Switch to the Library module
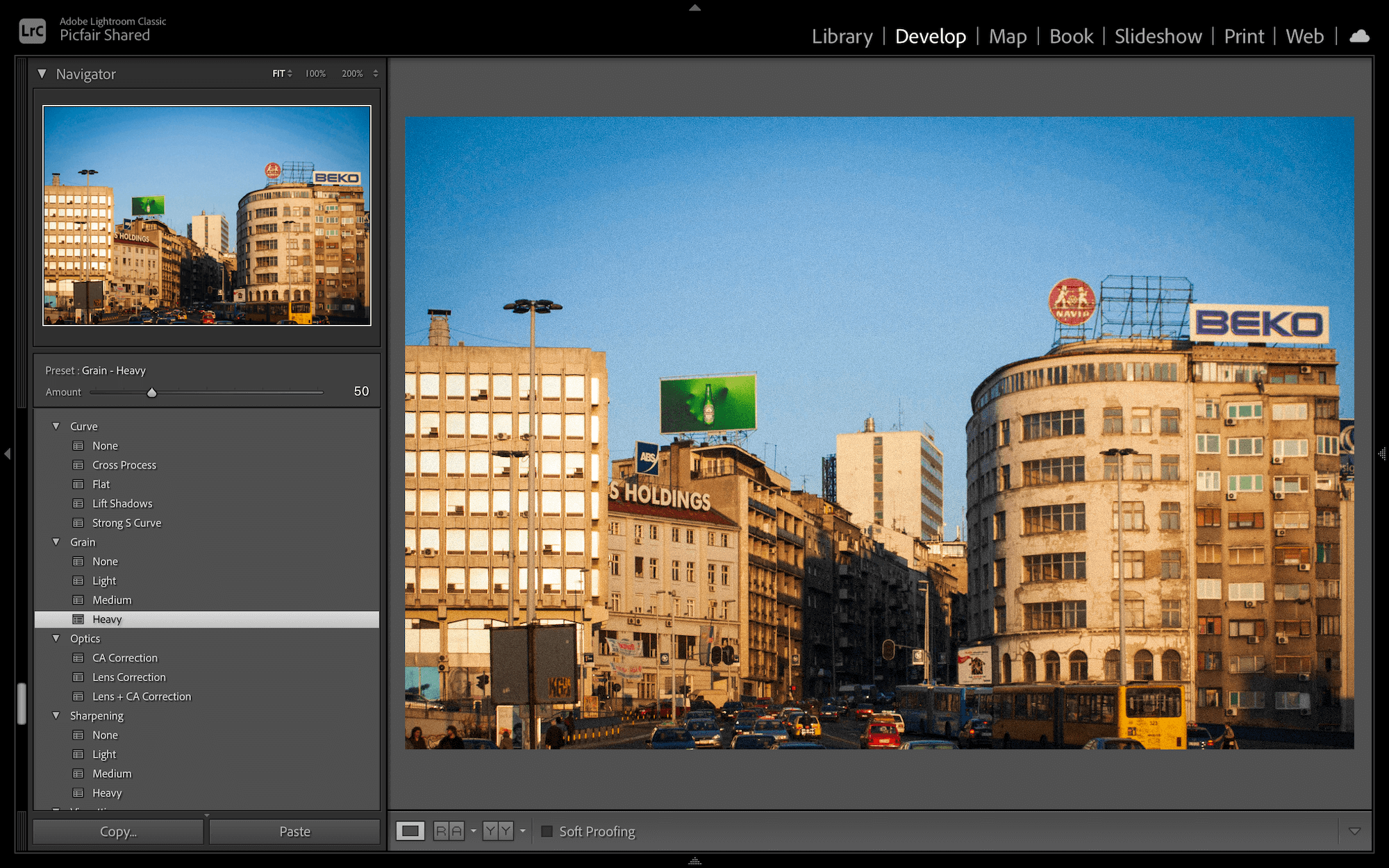Image resolution: width=1389 pixels, height=868 pixels. [842, 36]
